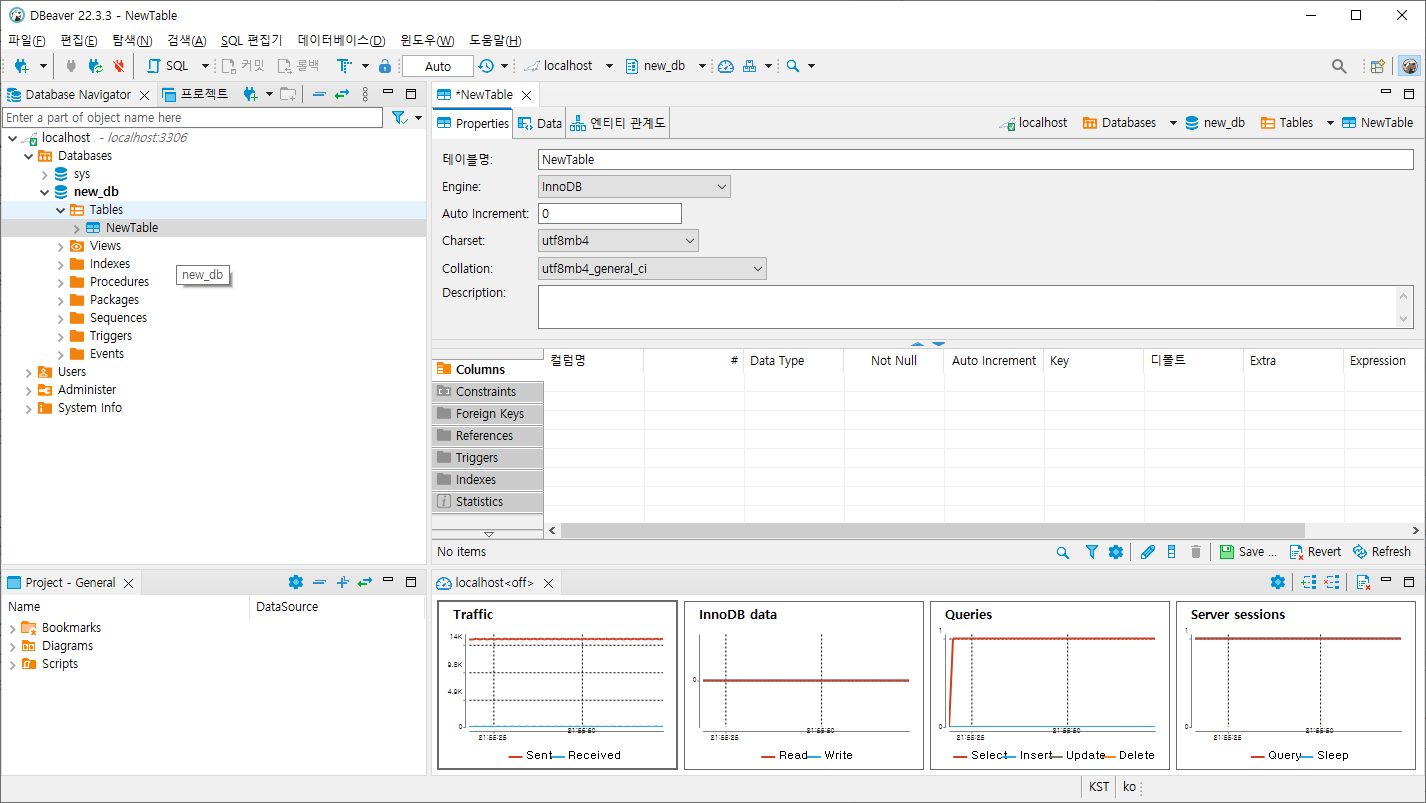Click the New Database Connection plug icon
The height and width of the screenshot is (803, 1426).
21,66
